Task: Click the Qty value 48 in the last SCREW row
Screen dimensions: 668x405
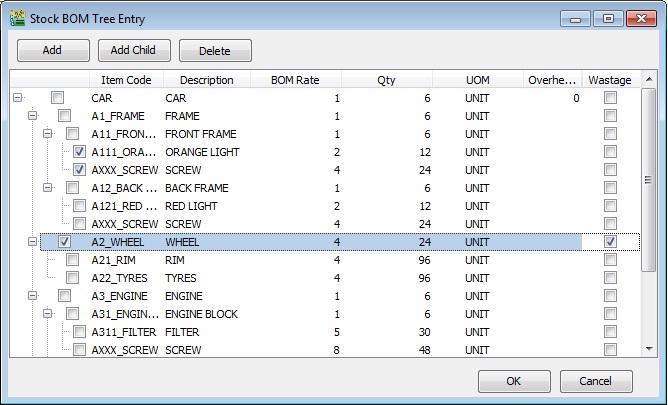Action: (424, 350)
